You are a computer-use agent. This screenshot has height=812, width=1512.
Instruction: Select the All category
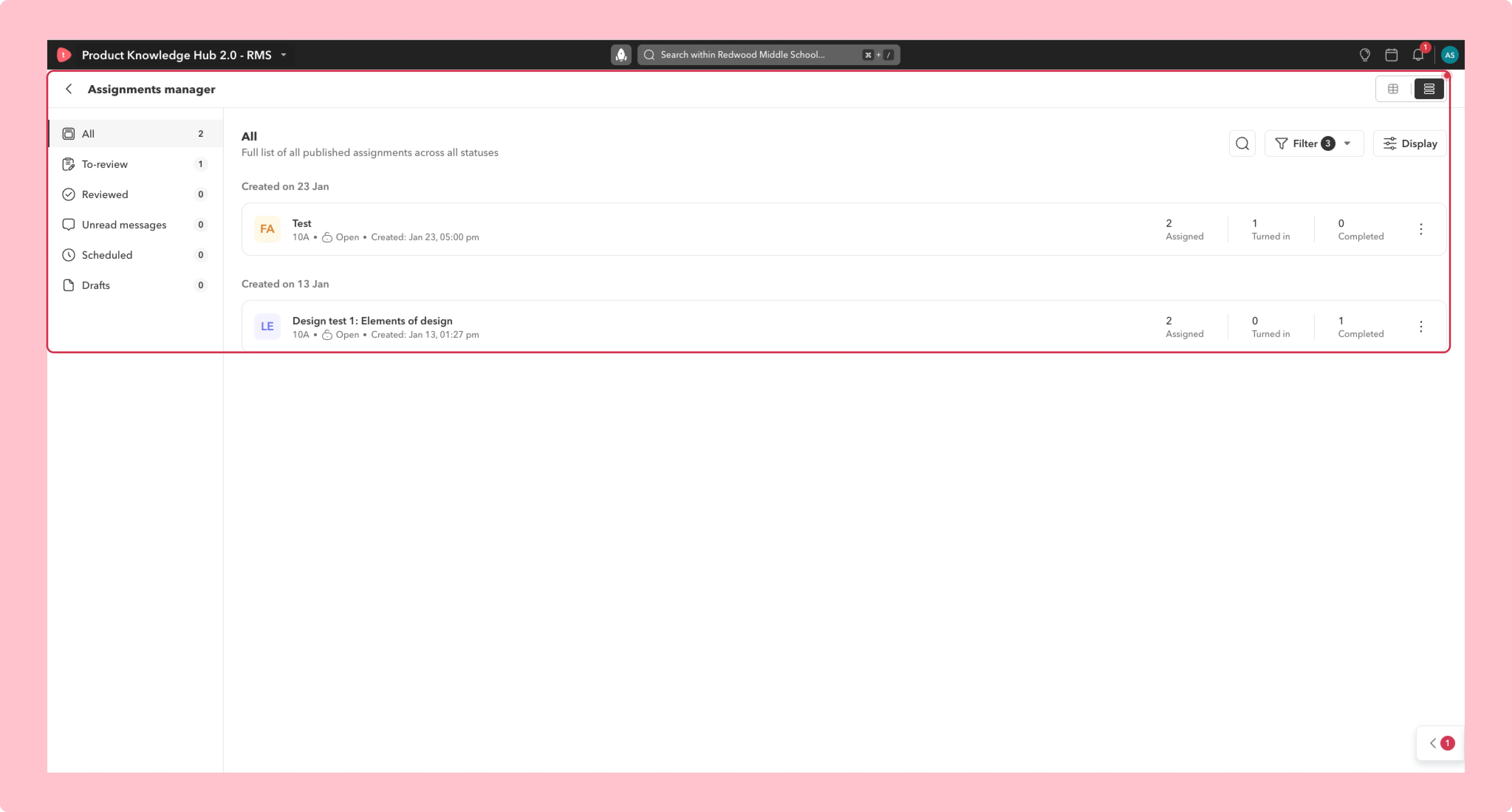tap(135, 134)
